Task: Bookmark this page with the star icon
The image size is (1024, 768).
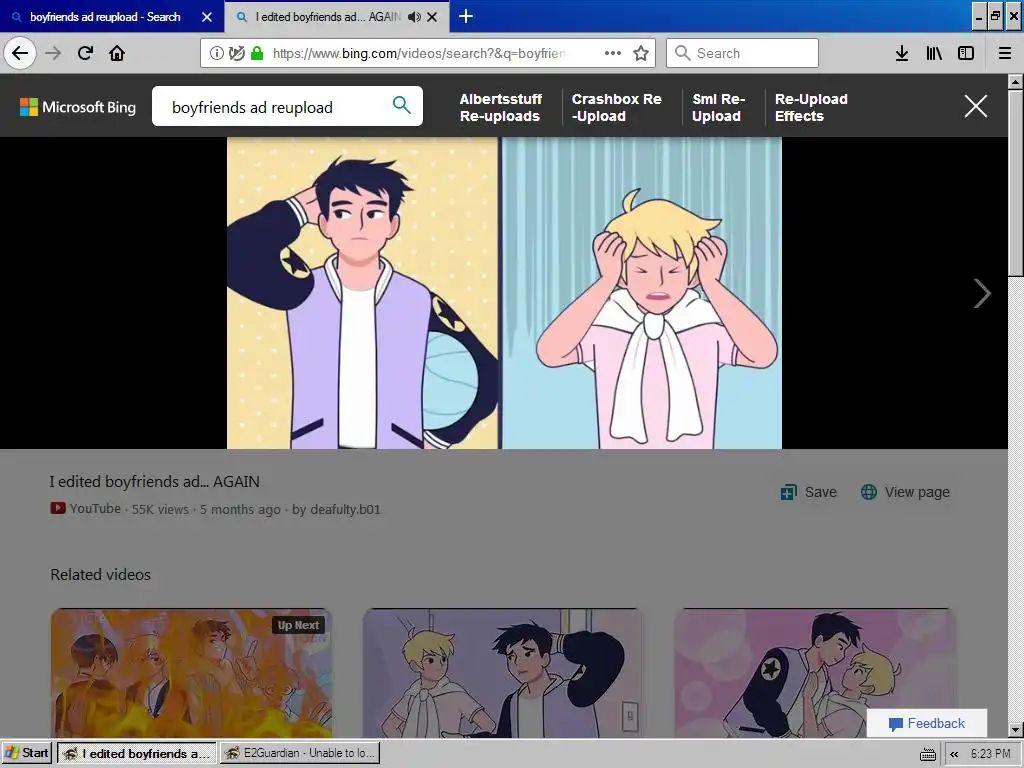Action: click(641, 53)
